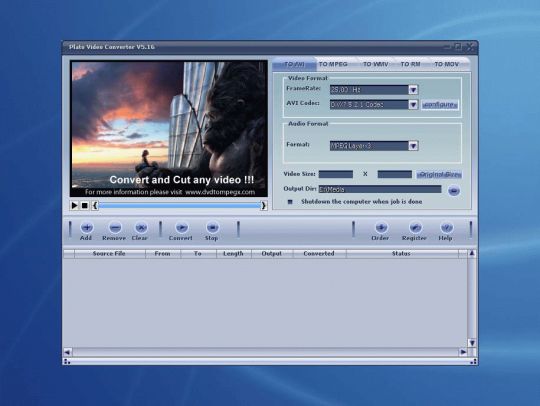Click the Output Dir path field

click(380, 189)
